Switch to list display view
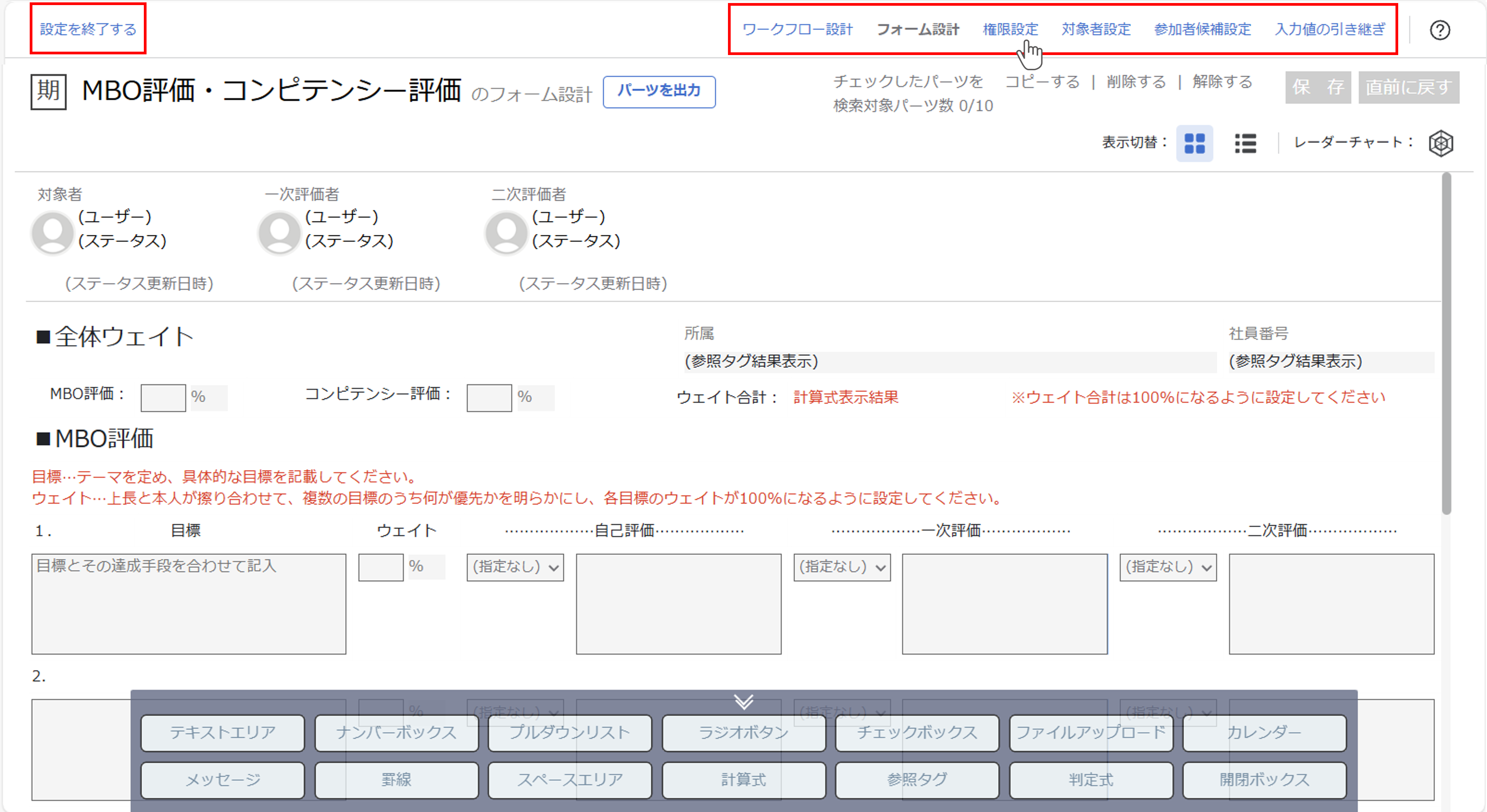Screen dimensions: 1487x812 [x=1245, y=143]
